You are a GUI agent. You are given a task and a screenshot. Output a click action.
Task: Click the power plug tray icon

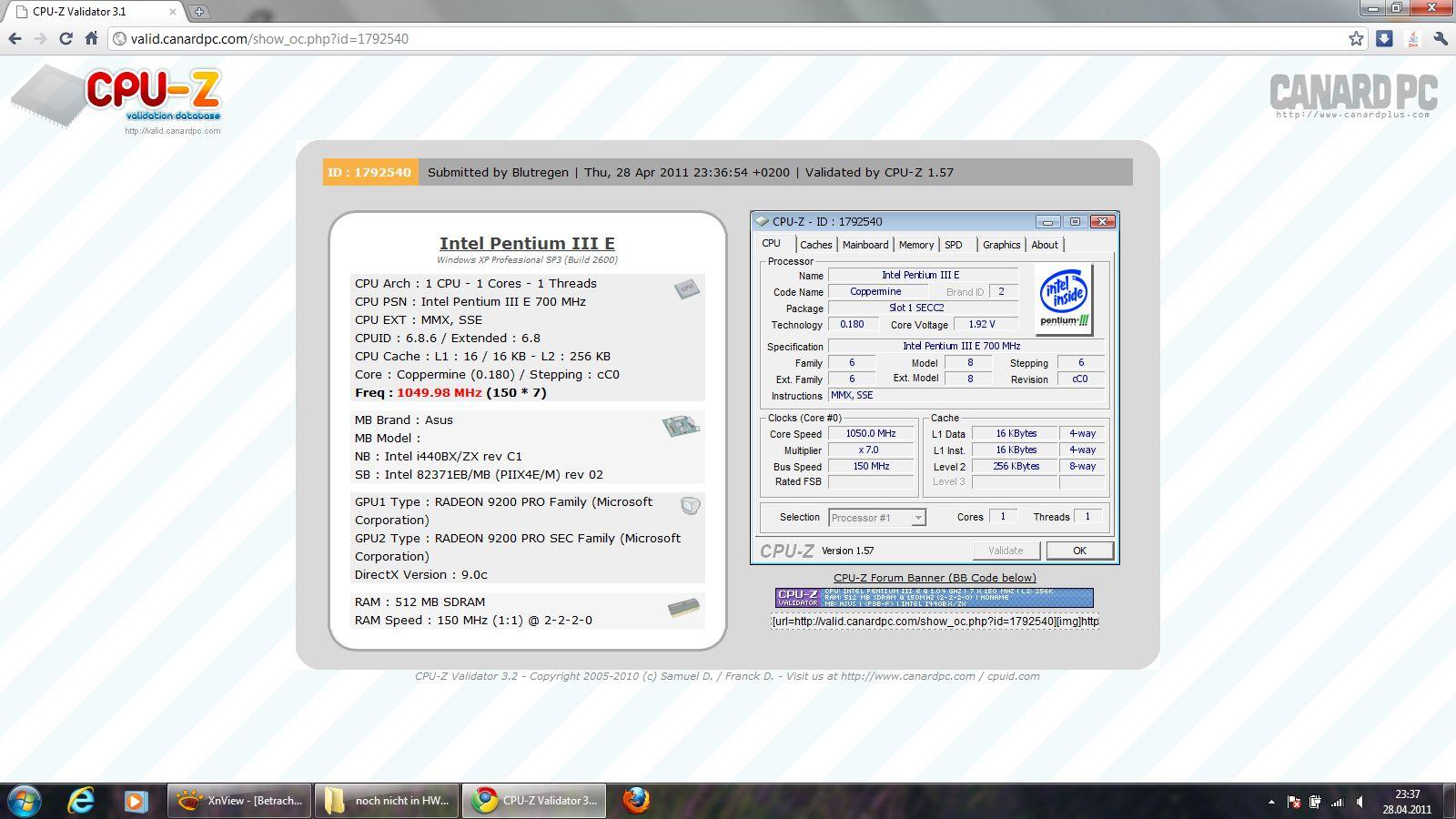click(1315, 802)
